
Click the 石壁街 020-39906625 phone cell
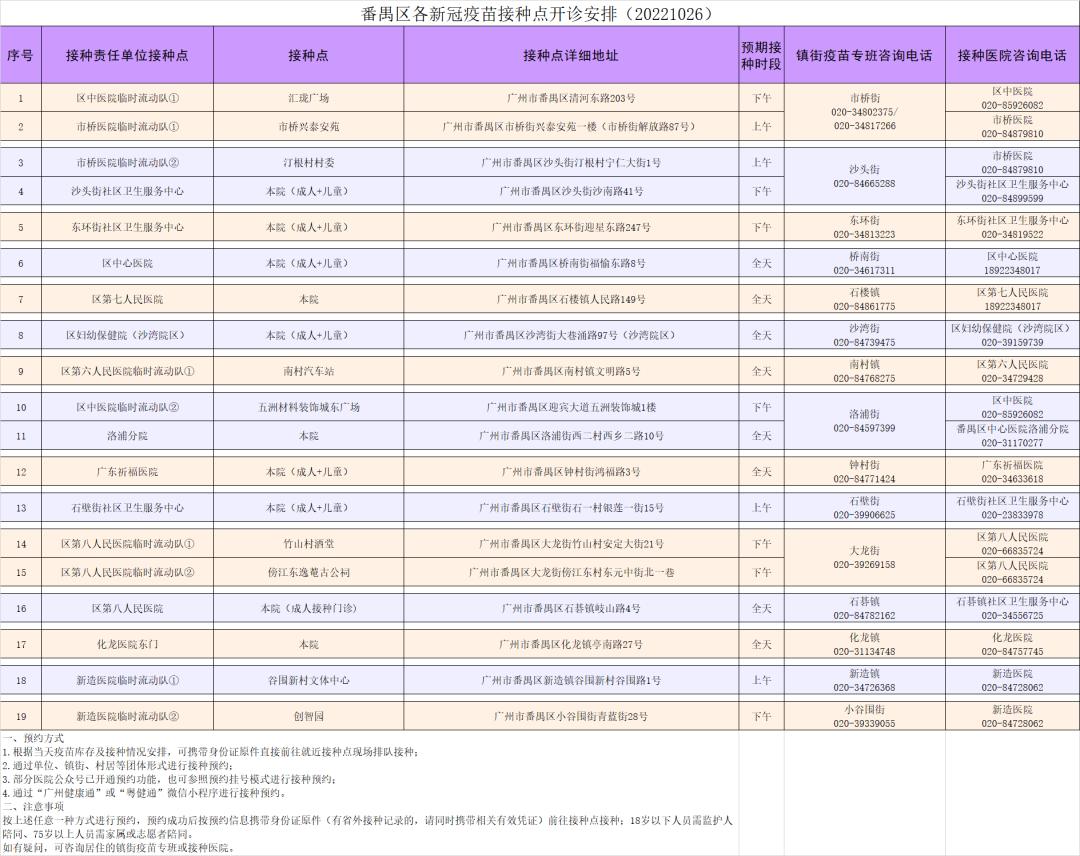pos(864,508)
